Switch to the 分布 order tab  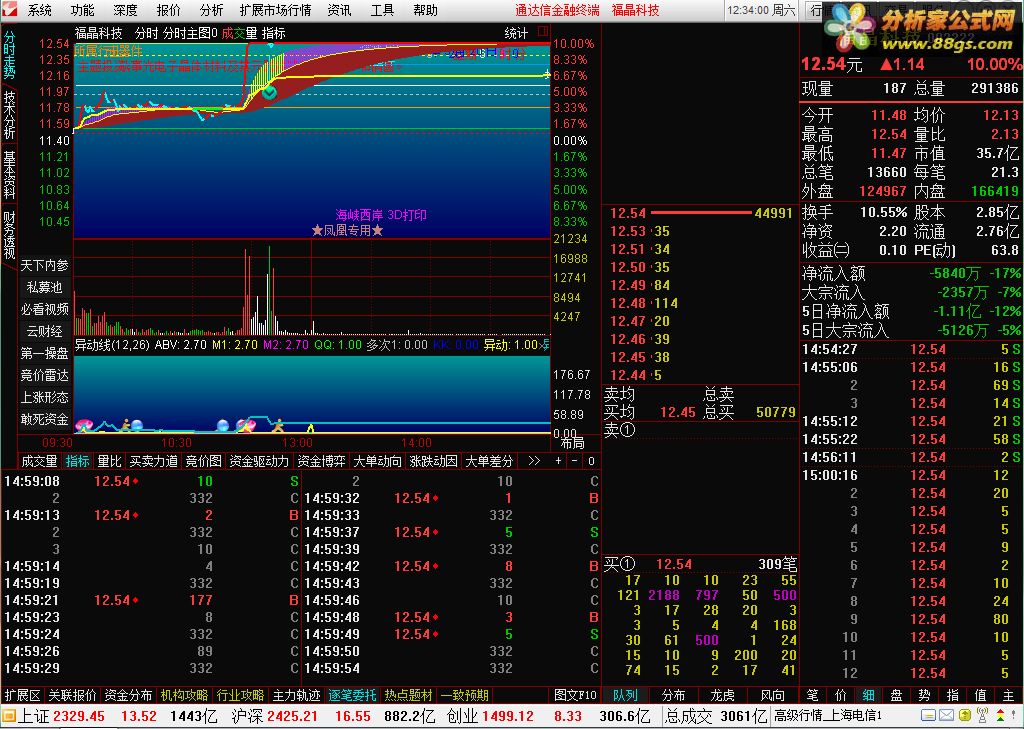(x=673, y=695)
